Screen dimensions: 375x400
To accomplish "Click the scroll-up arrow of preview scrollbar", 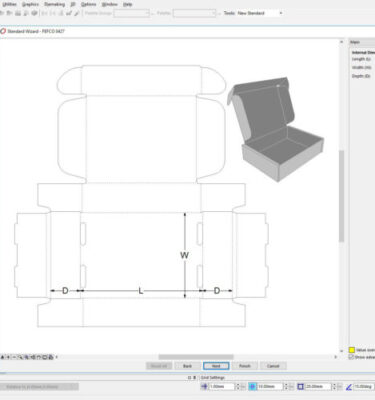I will pyautogui.click(x=341, y=42).
